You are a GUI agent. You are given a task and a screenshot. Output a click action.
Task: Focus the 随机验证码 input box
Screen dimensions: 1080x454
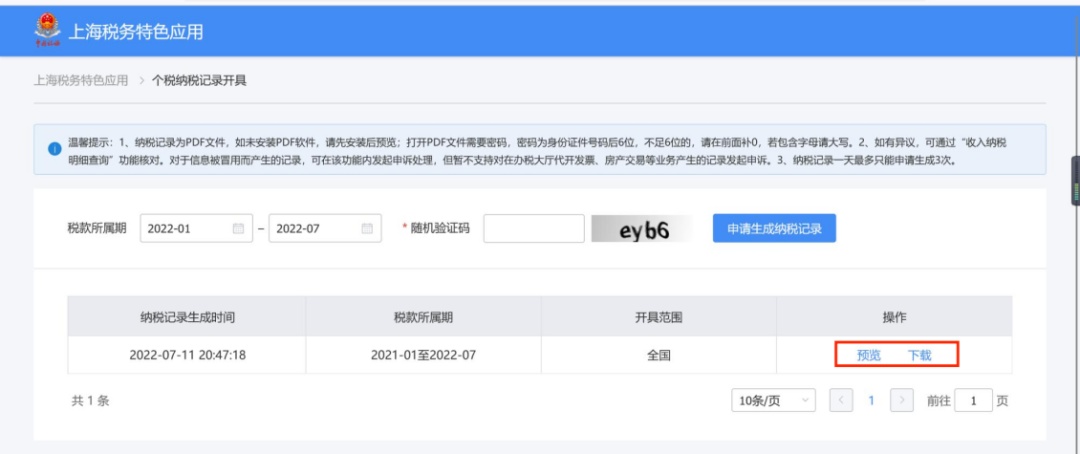(533, 229)
